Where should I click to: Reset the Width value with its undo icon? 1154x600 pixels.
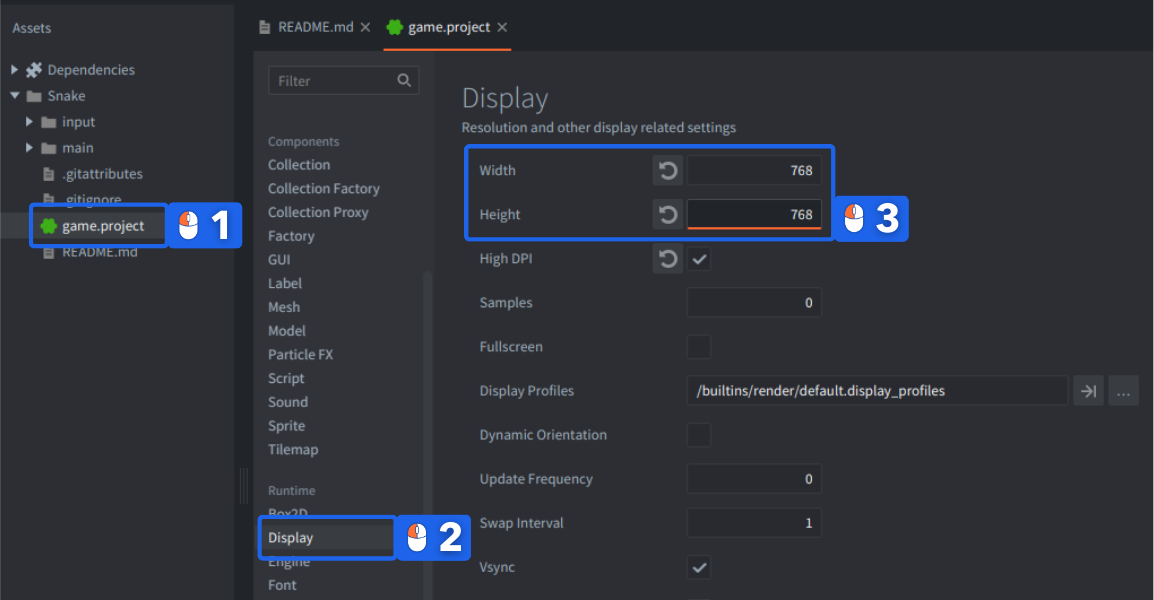click(x=668, y=171)
